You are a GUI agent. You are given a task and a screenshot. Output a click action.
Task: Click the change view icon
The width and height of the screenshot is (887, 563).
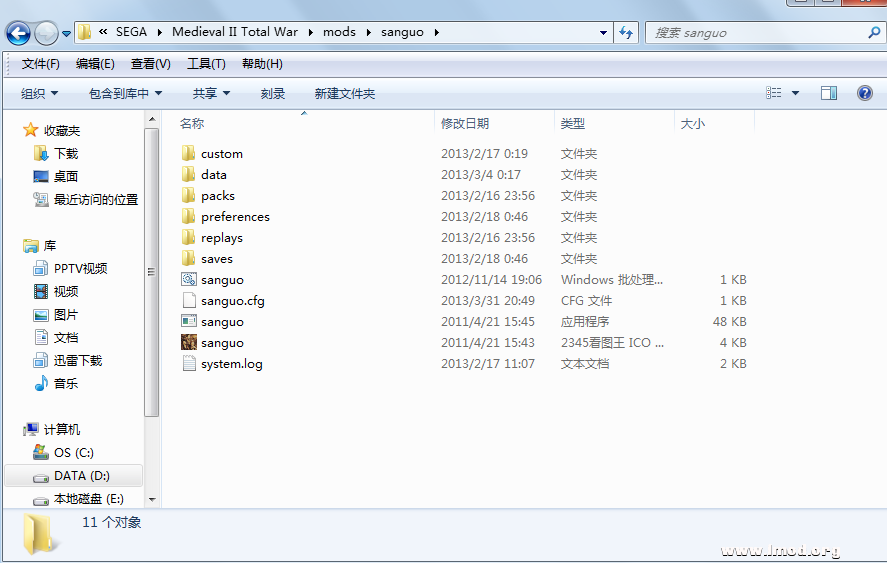click(773, 93)
